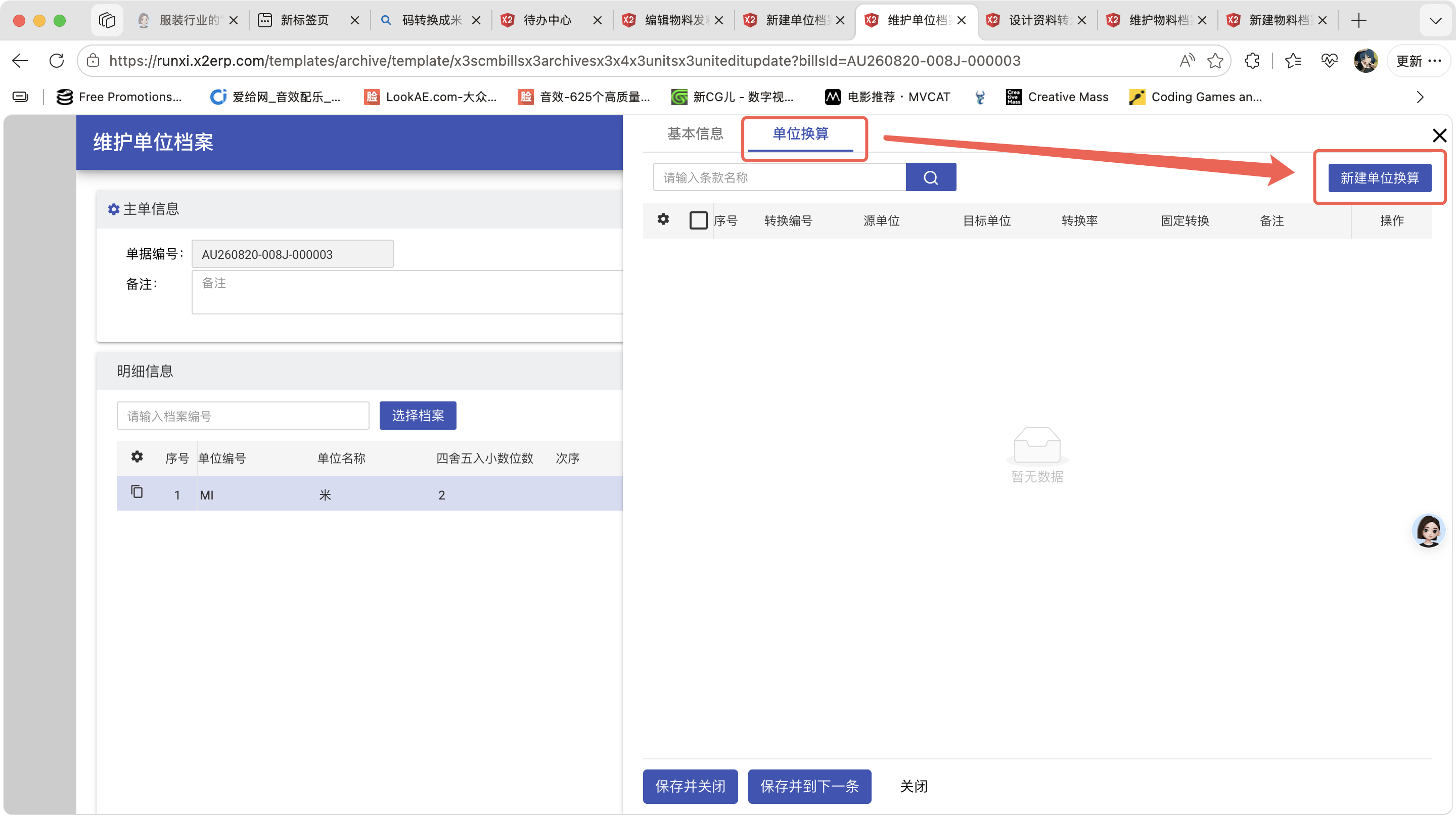Open a new browser tab with plus
The width and height of the screenshot is (1456, 818).
(x=1358, y=20)
